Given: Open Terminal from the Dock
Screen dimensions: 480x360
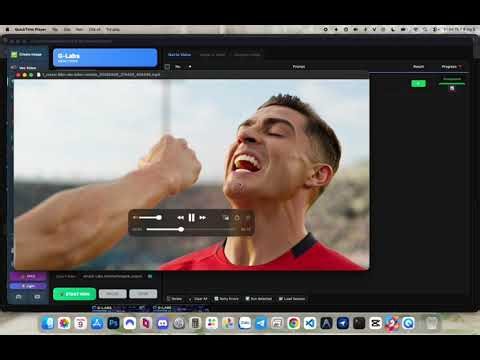Looking at the screenshot, I should 359,323.
